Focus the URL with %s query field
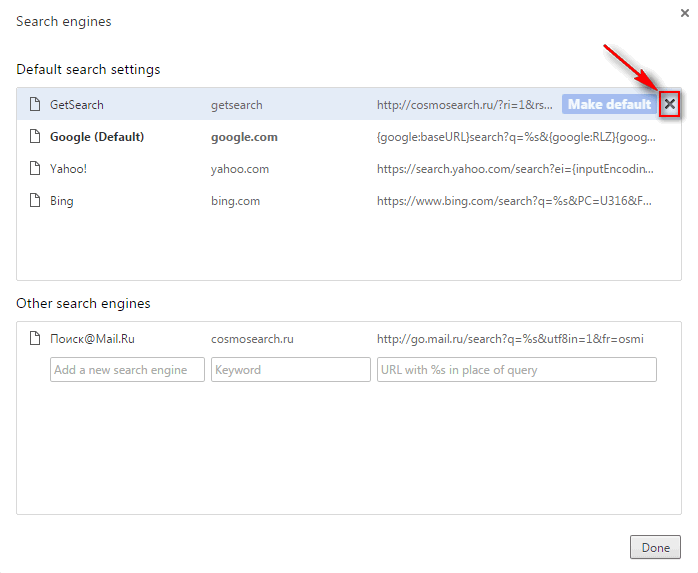This screenshot has height=573, width=698. pos(517,370)
